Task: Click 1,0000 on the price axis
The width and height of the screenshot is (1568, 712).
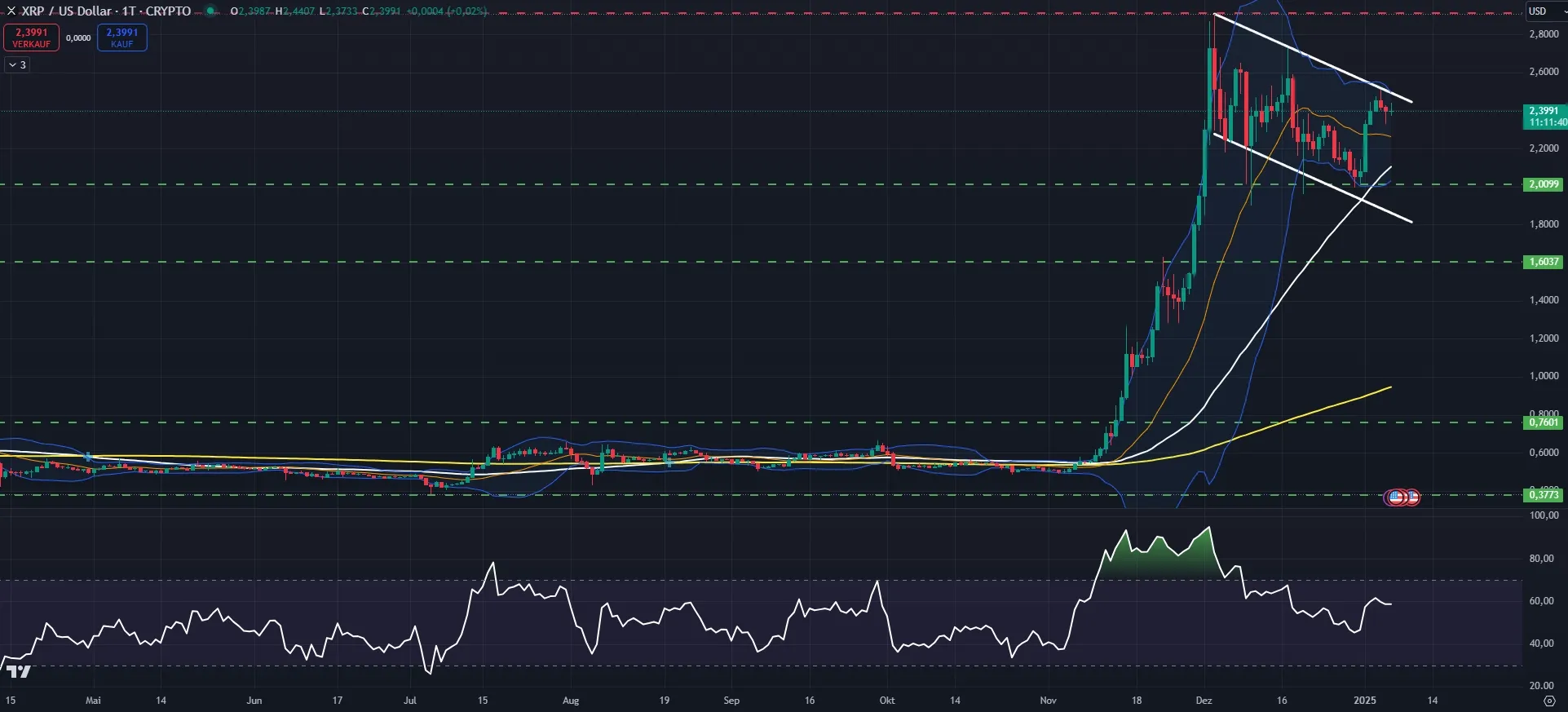Action: [x=1544, y=376]
